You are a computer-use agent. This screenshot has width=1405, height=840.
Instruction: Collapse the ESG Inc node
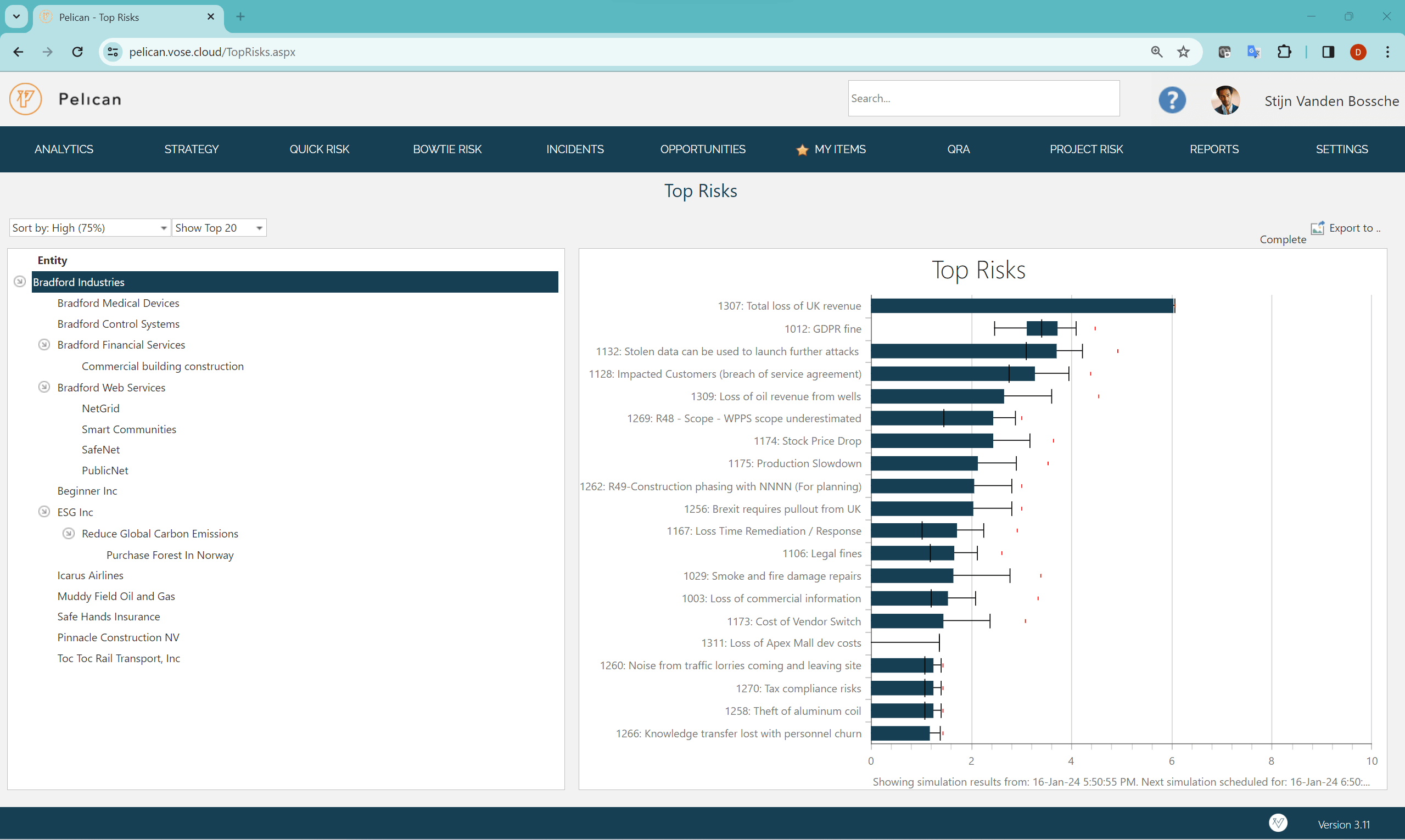click(x=44, y=512)
